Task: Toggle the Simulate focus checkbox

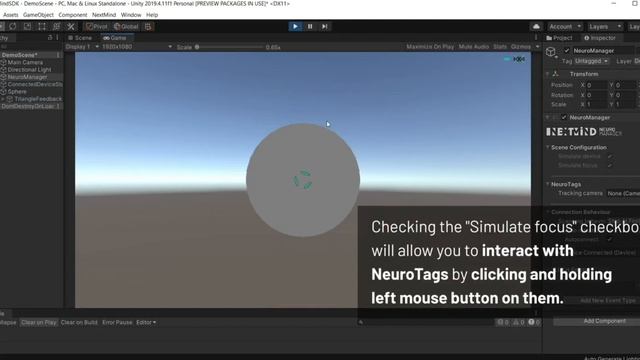Action: pos(609,165)
